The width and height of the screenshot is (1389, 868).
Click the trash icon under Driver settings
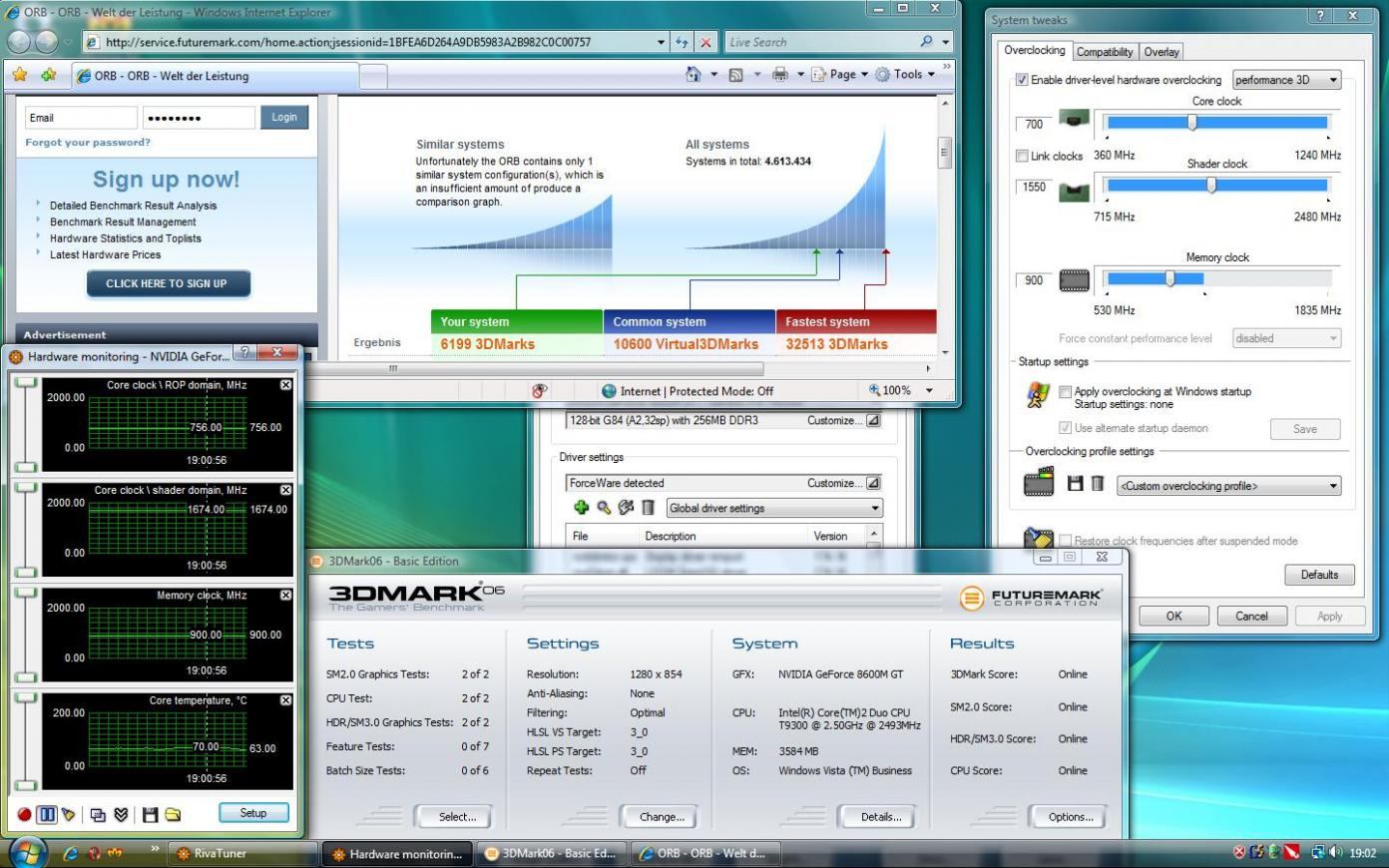click(648, 508)
